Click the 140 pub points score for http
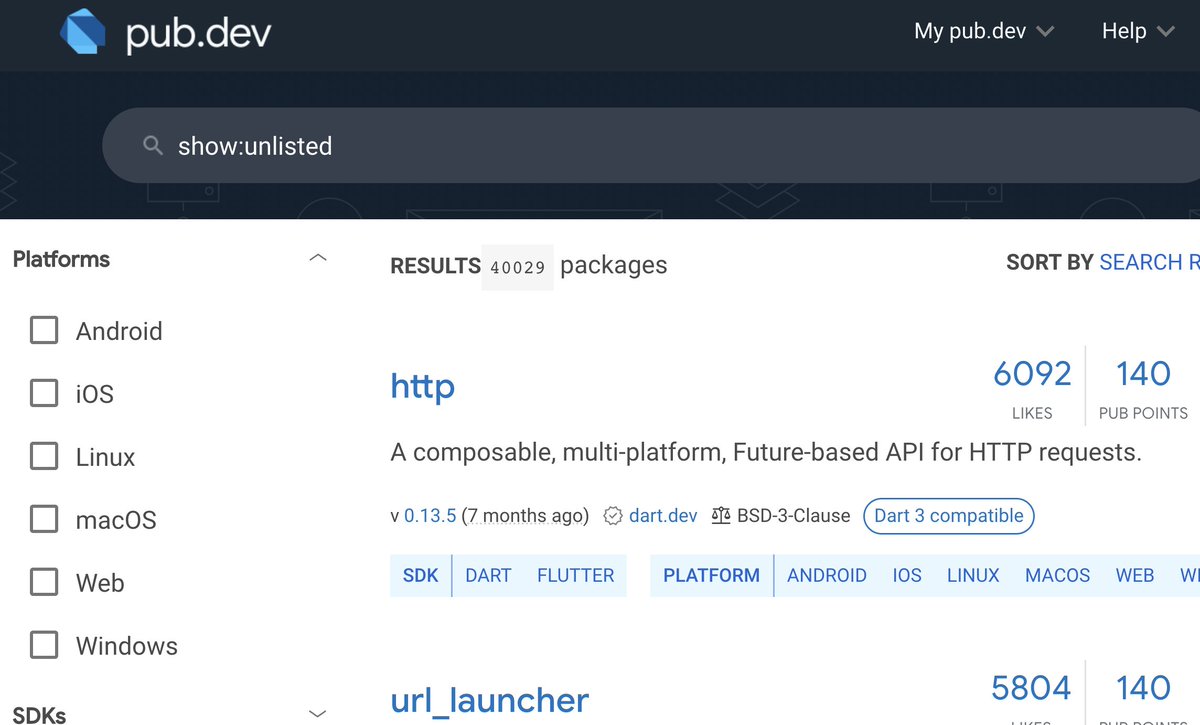This screenshot has height=725, width=1200. coord(1143,374)
